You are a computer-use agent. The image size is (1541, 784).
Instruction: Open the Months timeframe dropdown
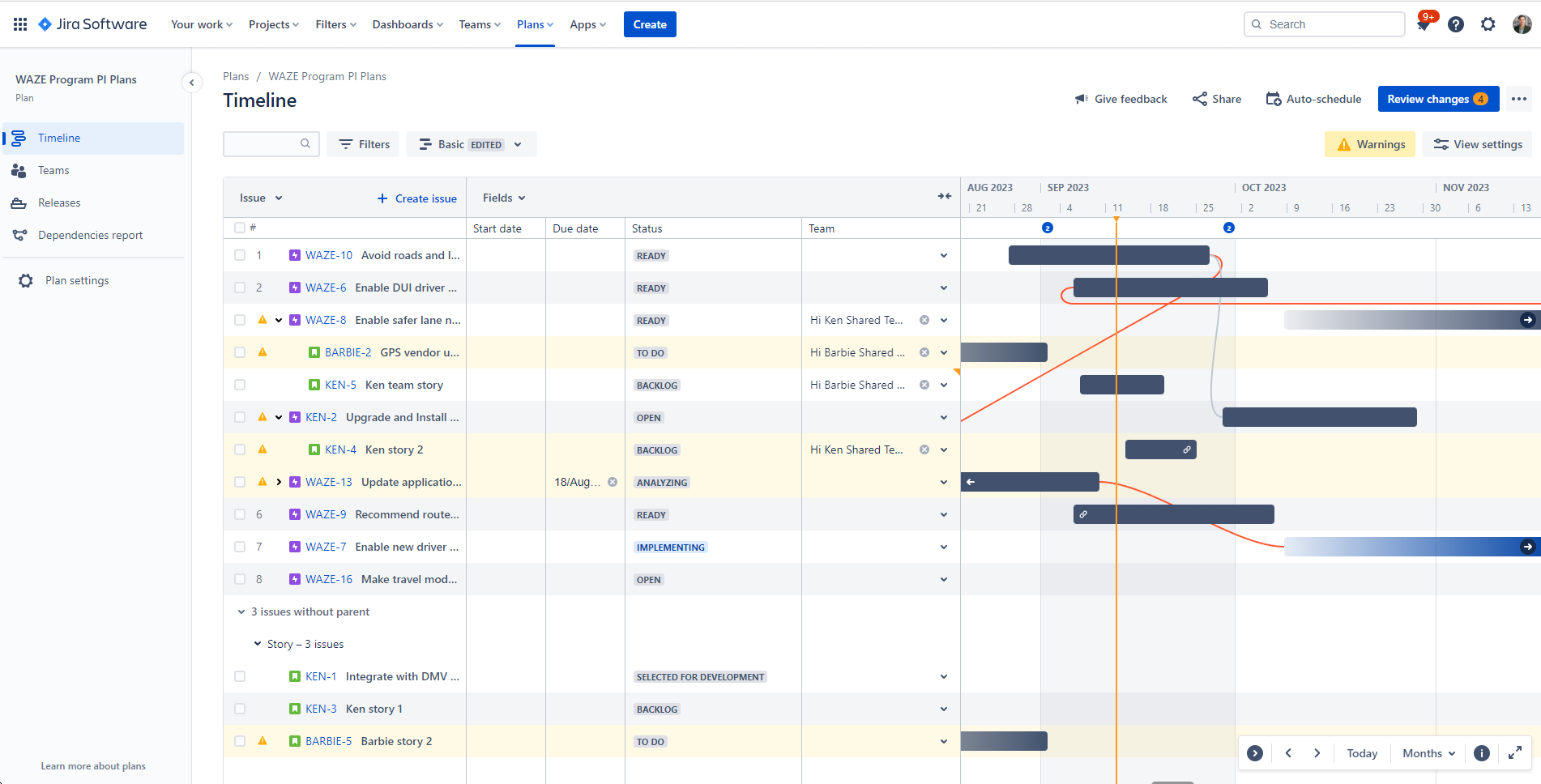tap(1428, 753)
